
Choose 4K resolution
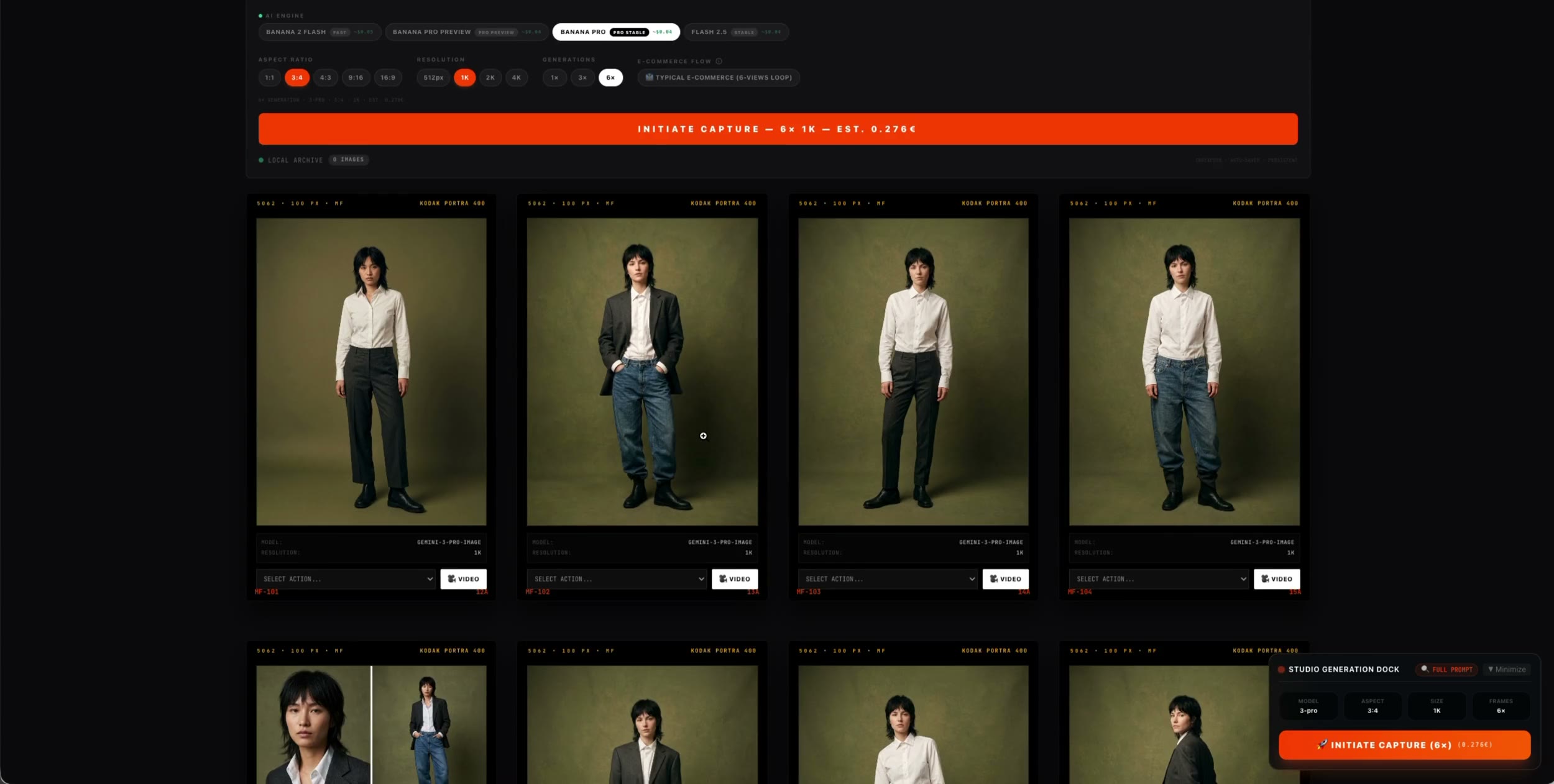pos(517,78)
